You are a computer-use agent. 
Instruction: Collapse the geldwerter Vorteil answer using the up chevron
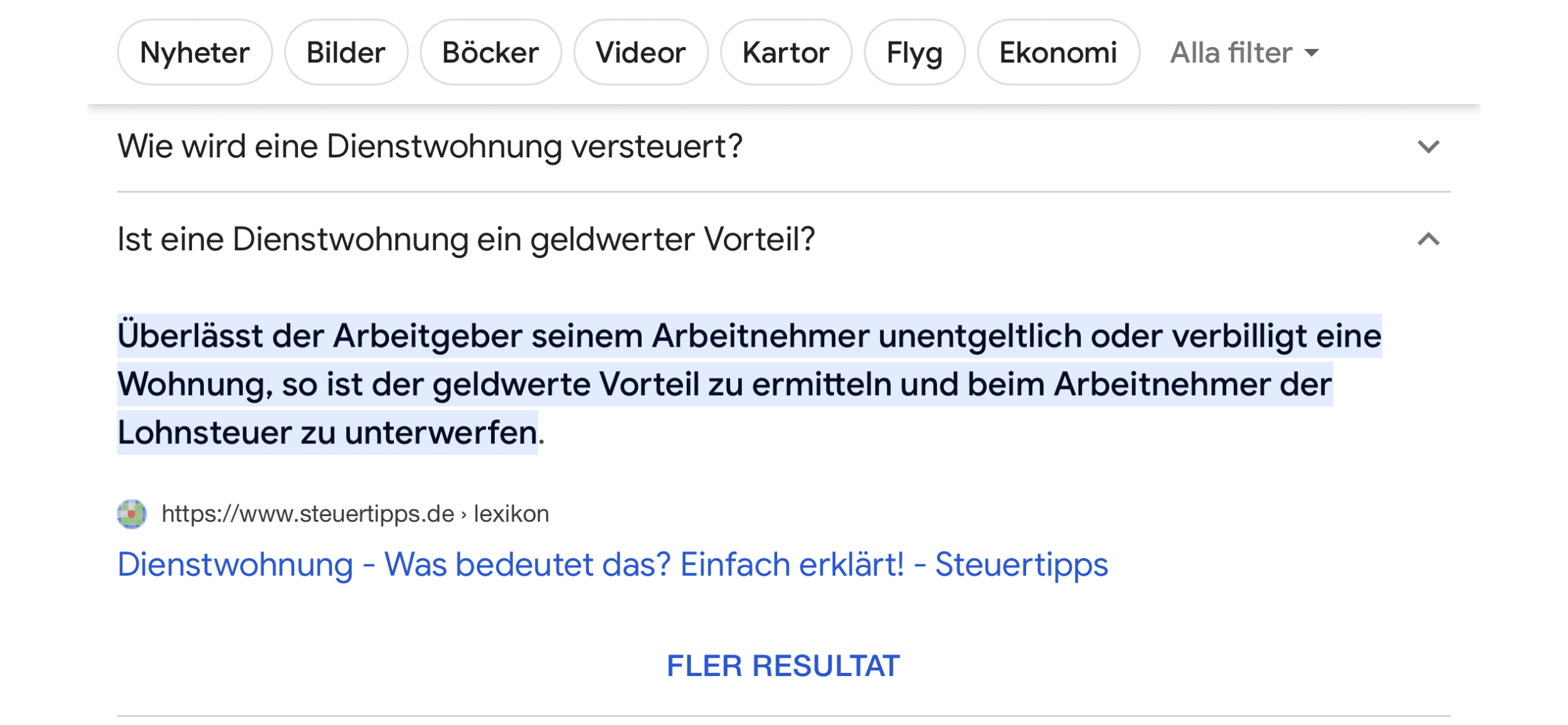[1428, 240]
